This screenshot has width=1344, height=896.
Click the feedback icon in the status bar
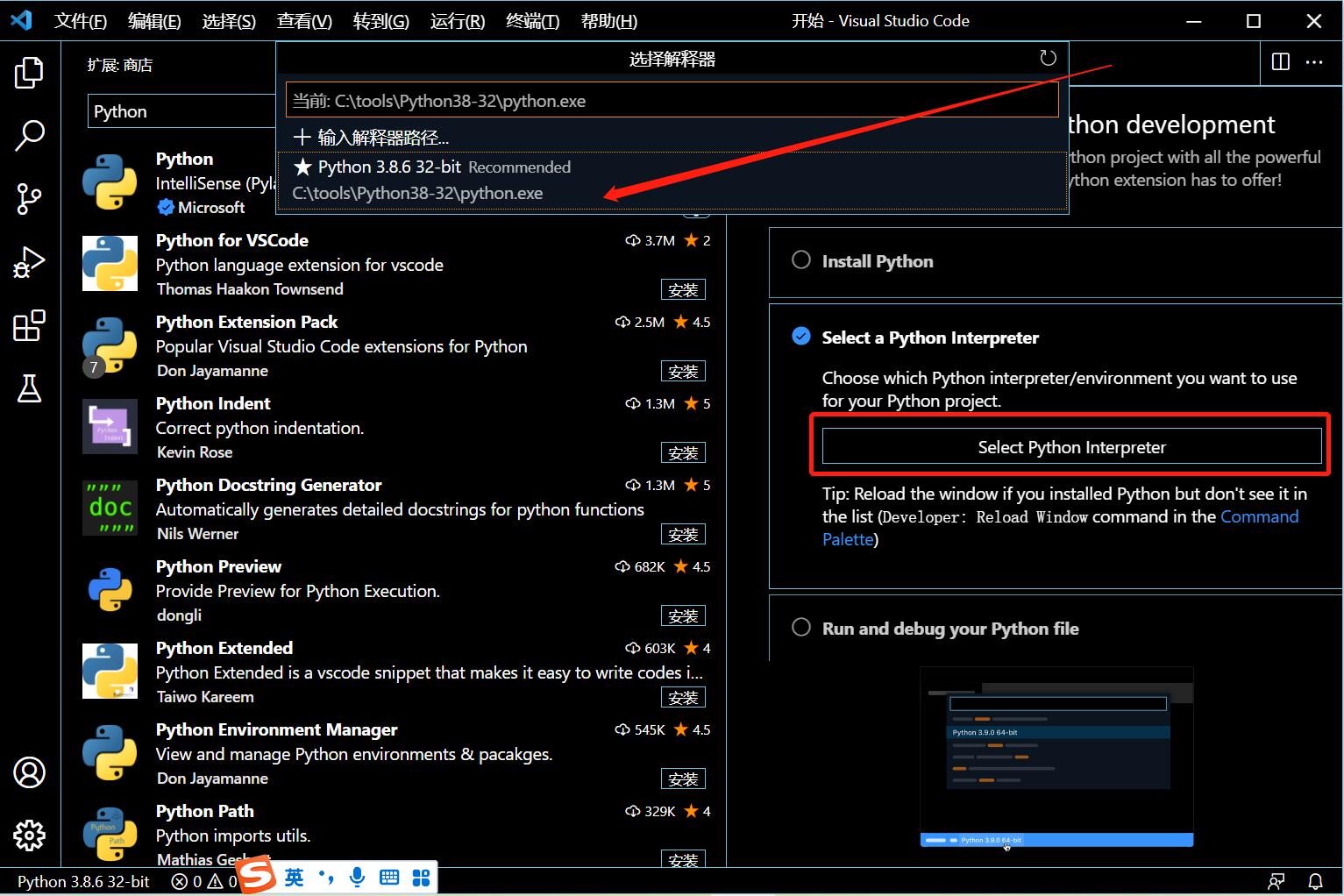point(1276,881)
